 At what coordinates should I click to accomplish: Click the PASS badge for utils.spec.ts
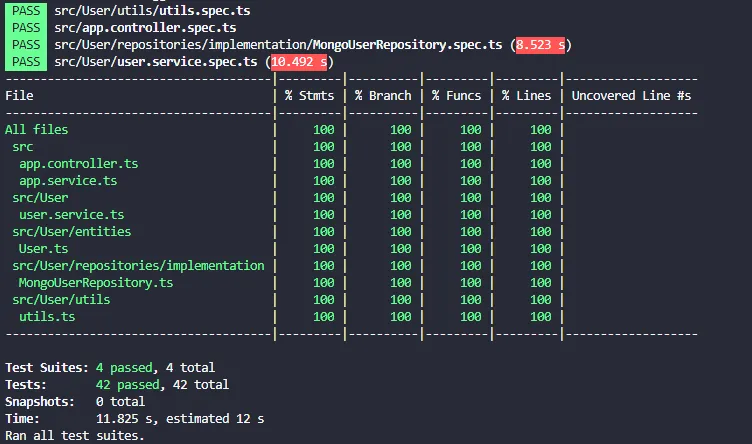[26, 11]
